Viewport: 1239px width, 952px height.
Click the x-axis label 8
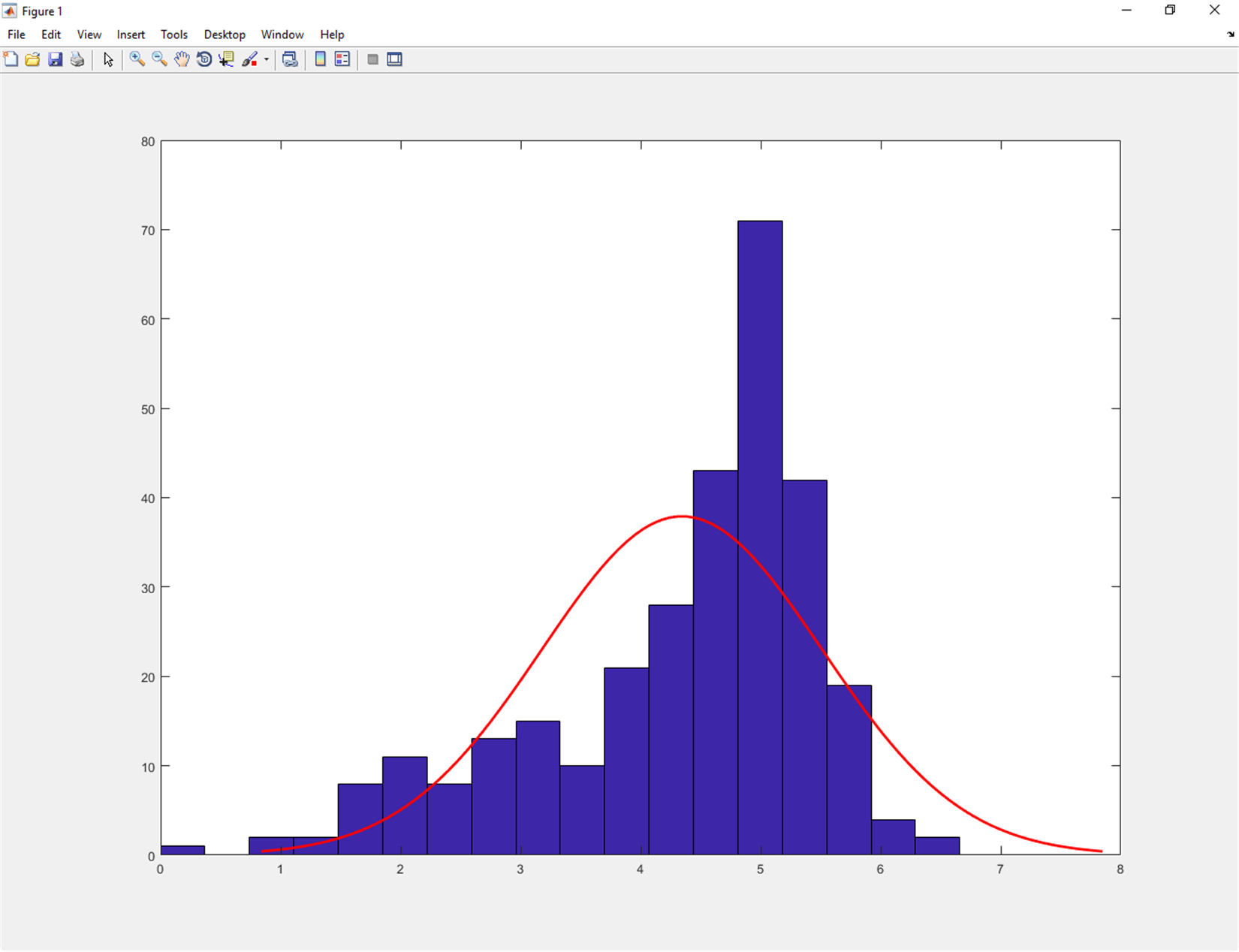[x=1120, y=869]
